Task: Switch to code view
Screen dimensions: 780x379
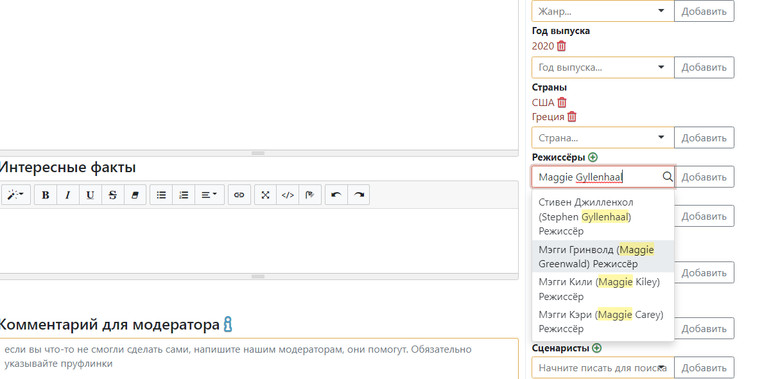Action: point(288,194)
